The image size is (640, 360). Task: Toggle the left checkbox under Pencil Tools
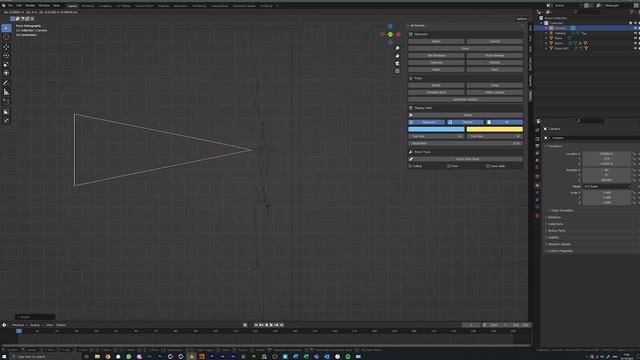click(410, 166)
